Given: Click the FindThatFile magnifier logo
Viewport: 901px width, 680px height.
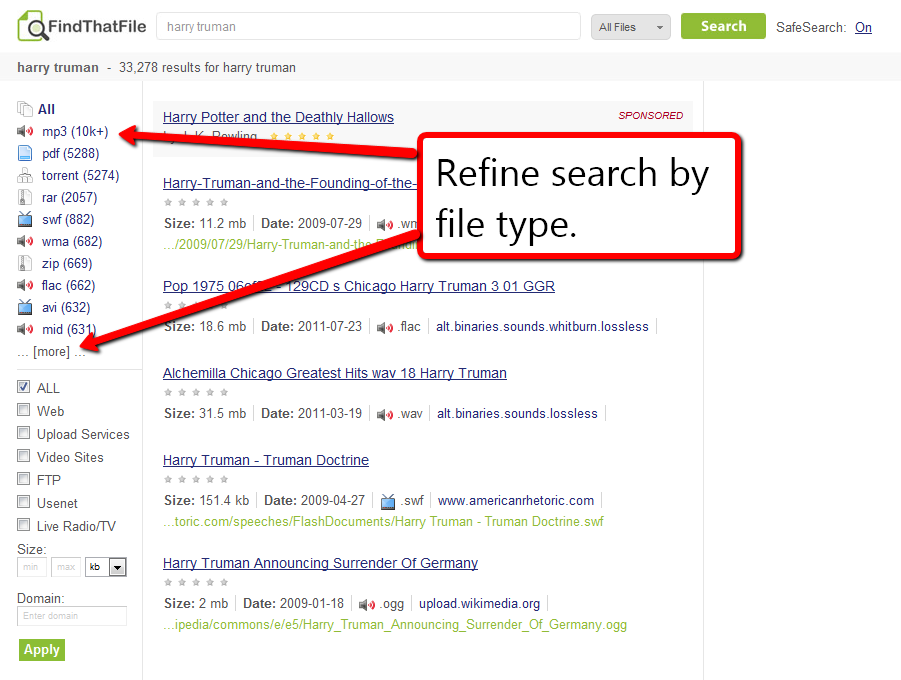Looking at the screenshot, I should (31, 25).
